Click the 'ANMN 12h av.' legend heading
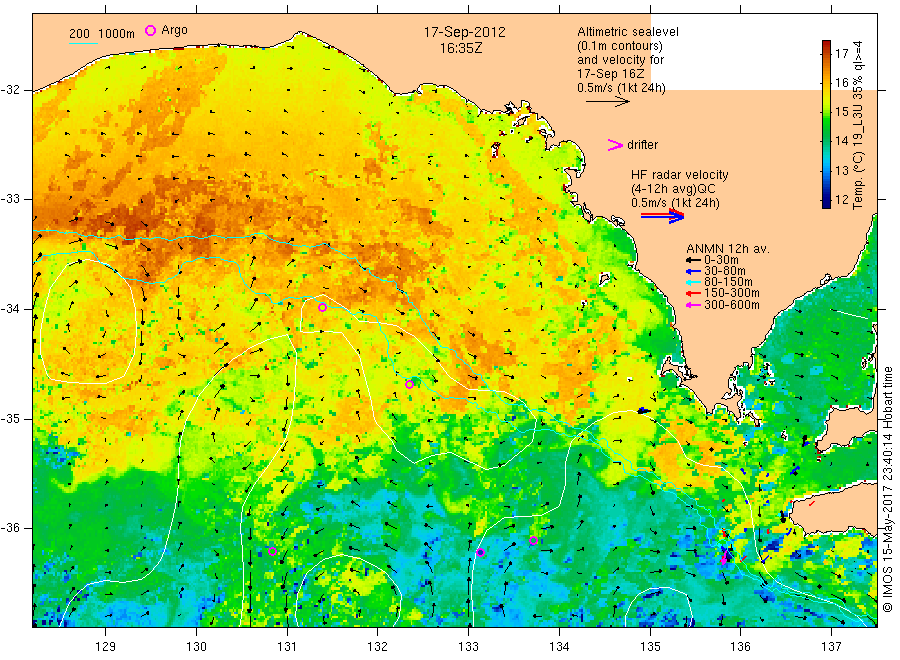This screenshot has height=660, width=900. (728, 249)
